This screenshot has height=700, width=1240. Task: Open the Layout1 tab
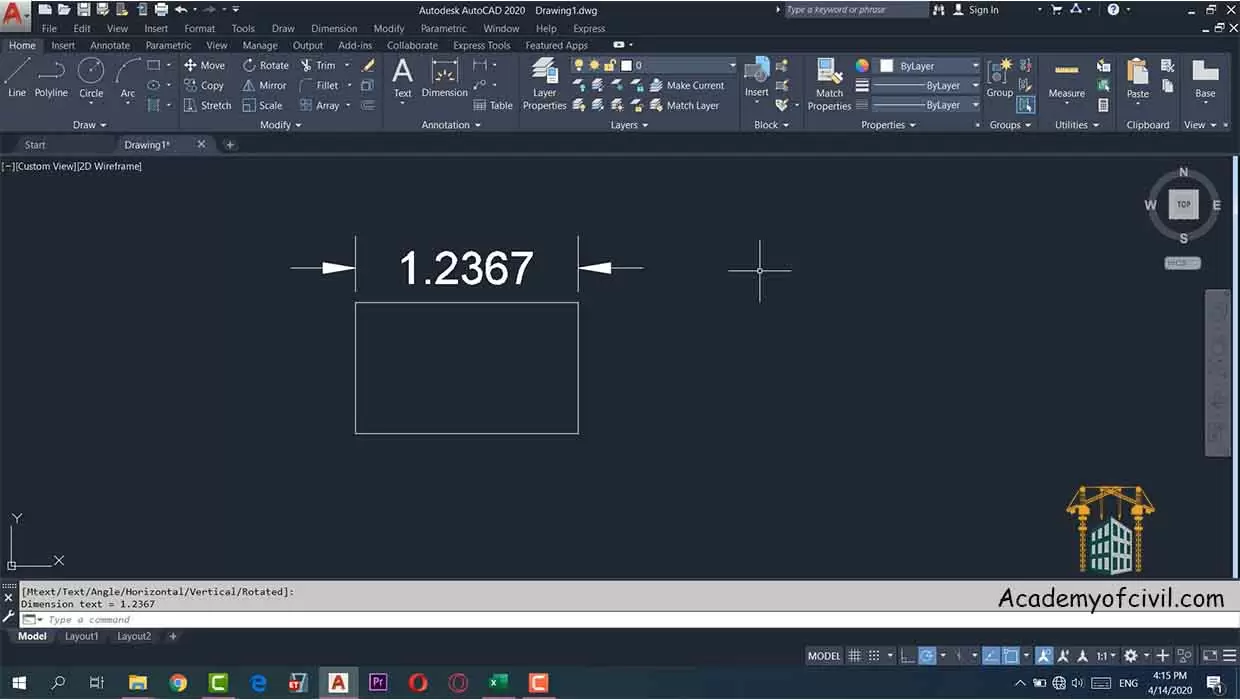(82, 636)
